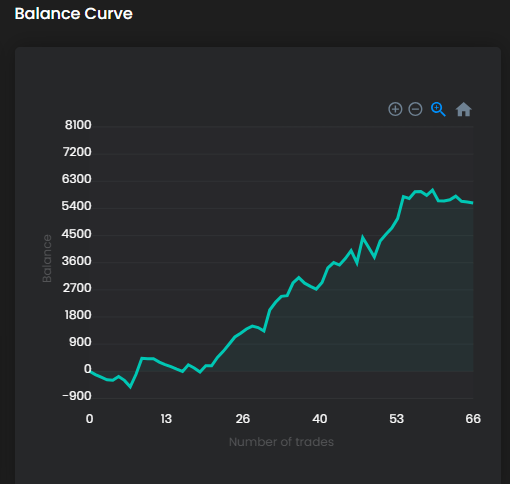The height and width of the screenshot is (484, 510).
Task: Click the 26 x-axis label
Action: point(243,419)
